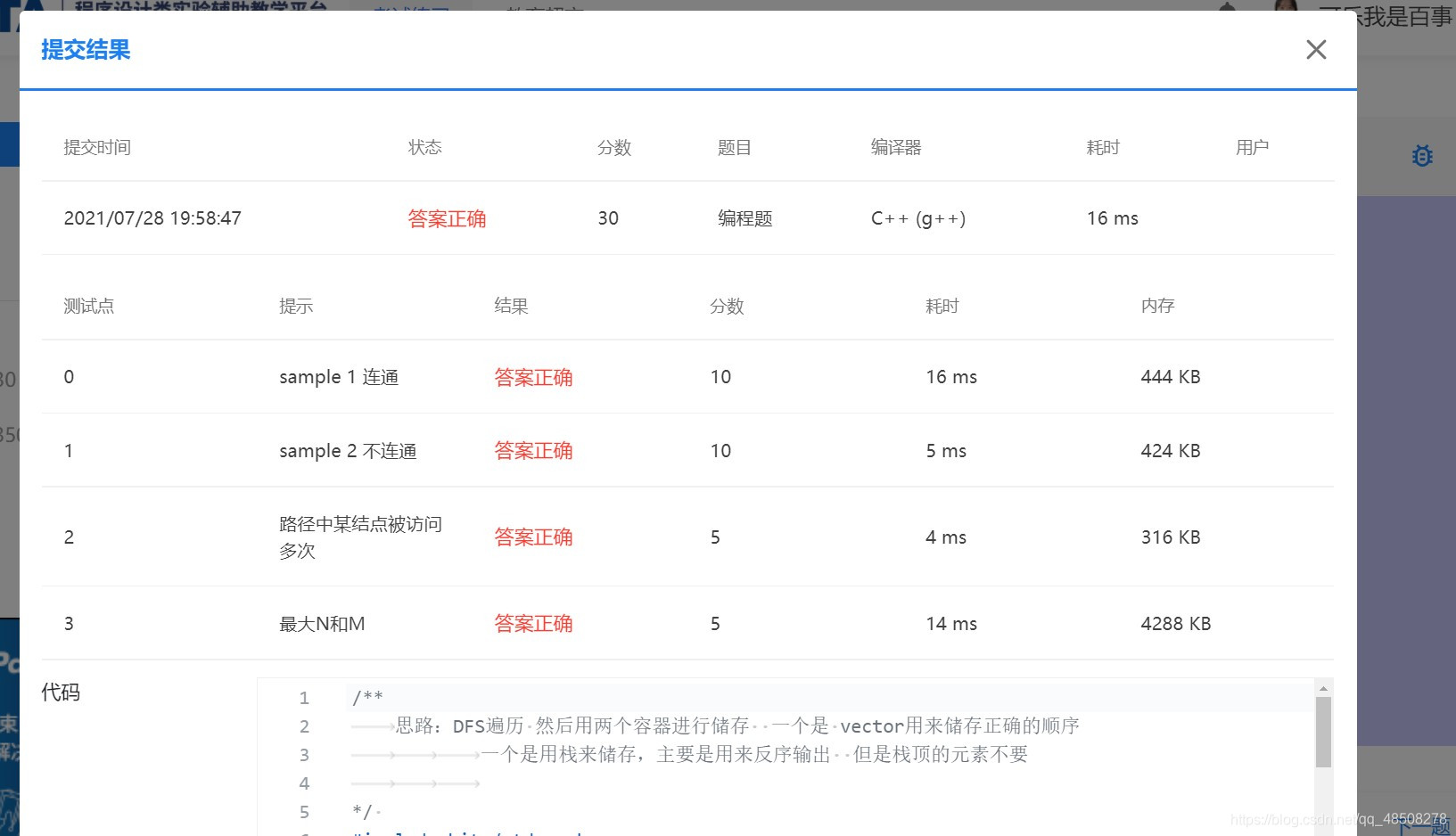Click the compiler label C++ (g++)

click(x=917, y=218)
